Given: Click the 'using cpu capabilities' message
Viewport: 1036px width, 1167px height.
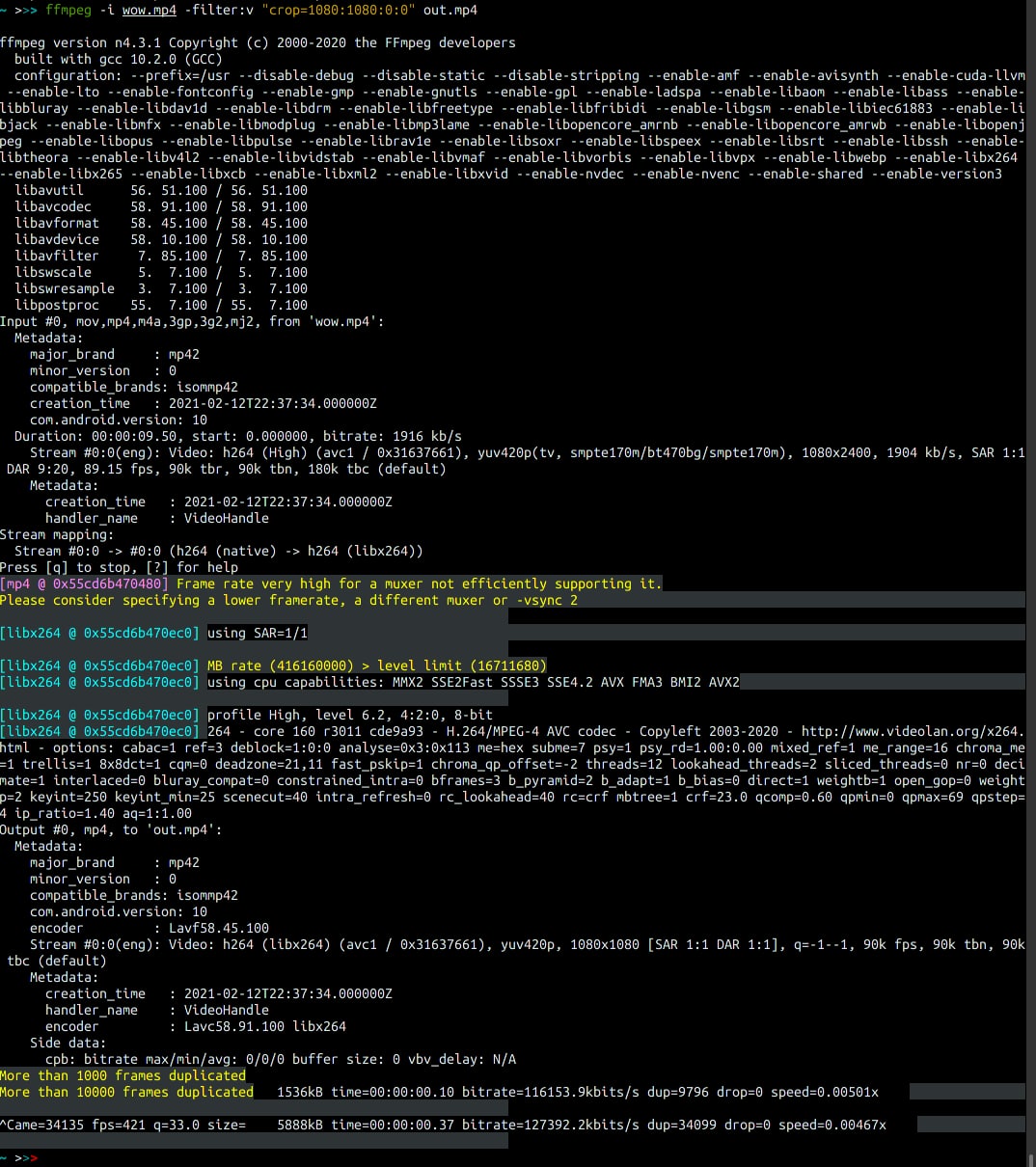Looking at the screenshot, I should point(474,682).
